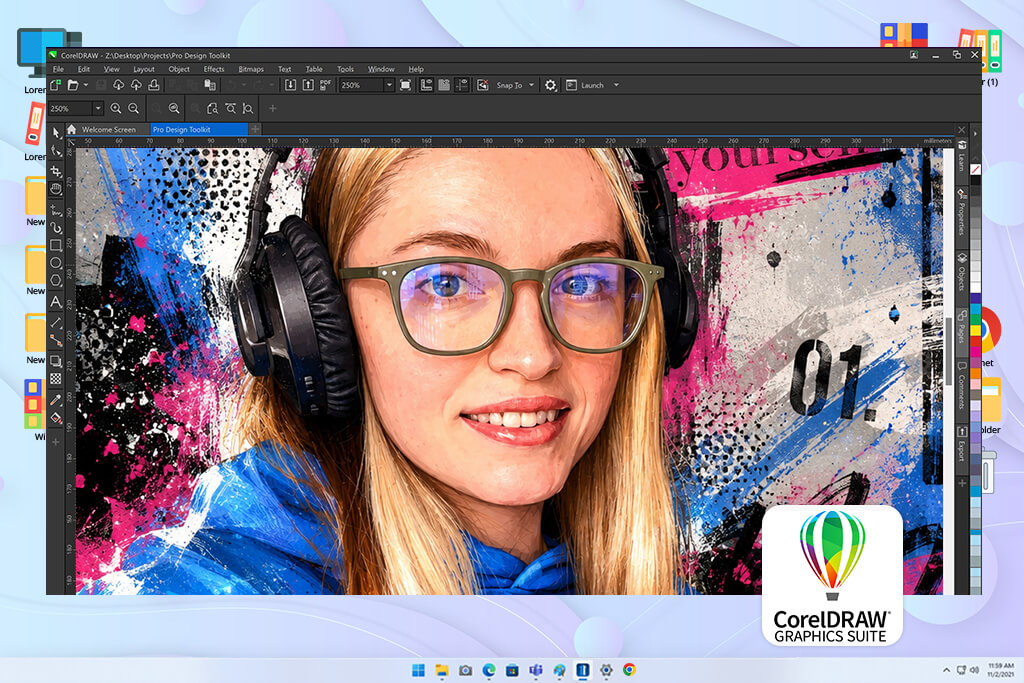1024x683 pixels.
Task: Select the Interactive Fill tool
Action: click(56, 418)
